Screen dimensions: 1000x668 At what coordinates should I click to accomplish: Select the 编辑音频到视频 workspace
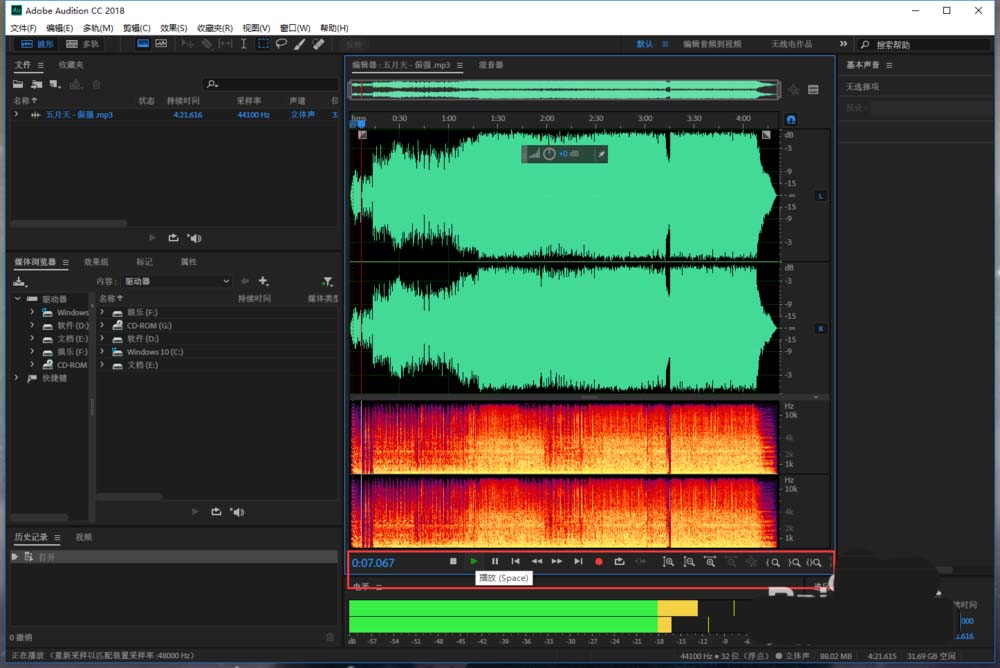pos(712,44)
